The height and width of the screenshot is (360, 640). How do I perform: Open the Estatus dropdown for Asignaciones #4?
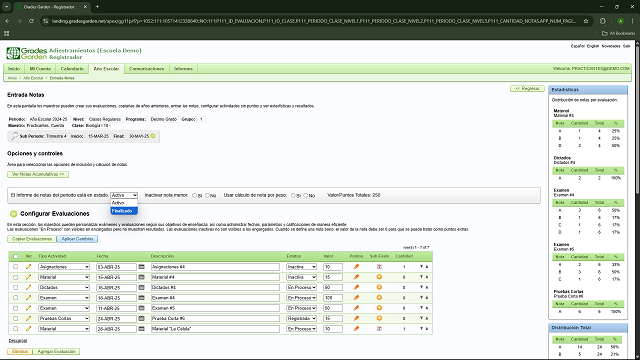[x=301, y=267]
